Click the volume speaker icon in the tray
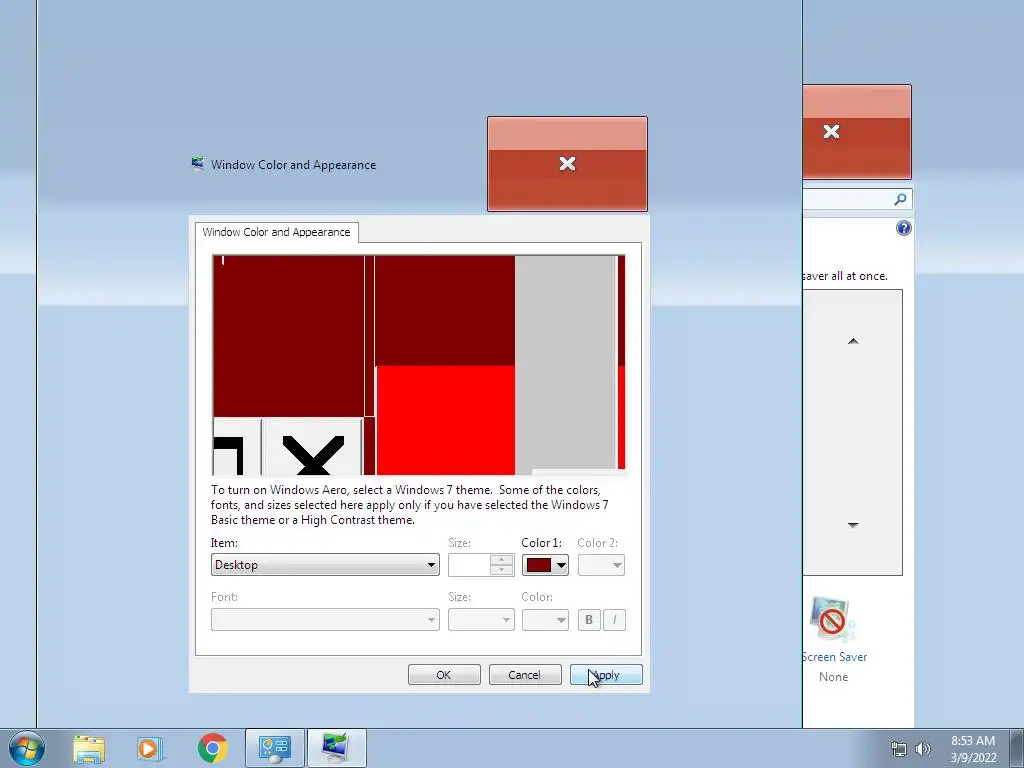This screenshot has height=768, width=1024. [923, 749]
